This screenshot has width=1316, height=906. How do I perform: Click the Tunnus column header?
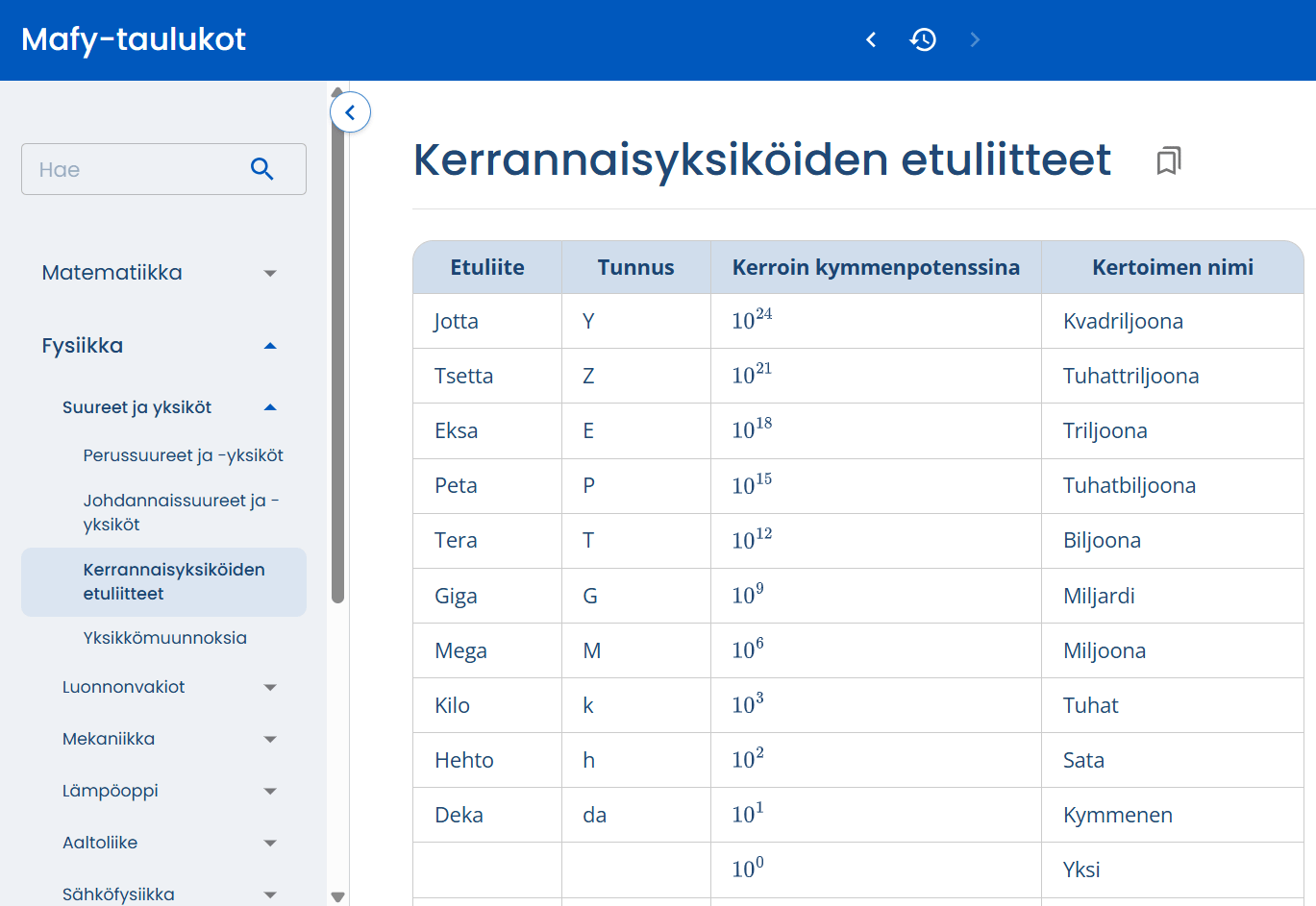click(635, 267)
